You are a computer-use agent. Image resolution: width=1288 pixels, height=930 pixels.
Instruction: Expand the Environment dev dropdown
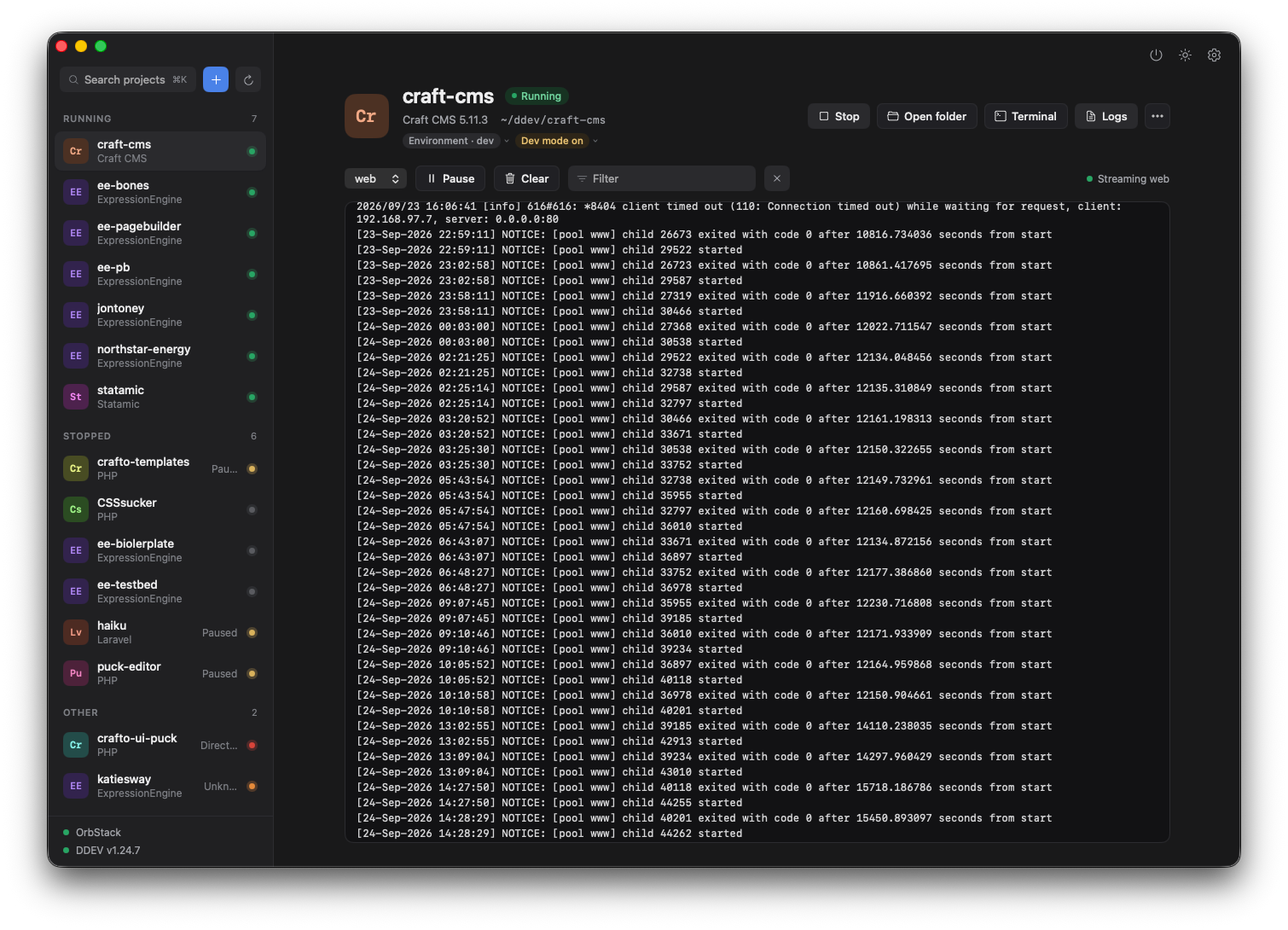point(456,141)
